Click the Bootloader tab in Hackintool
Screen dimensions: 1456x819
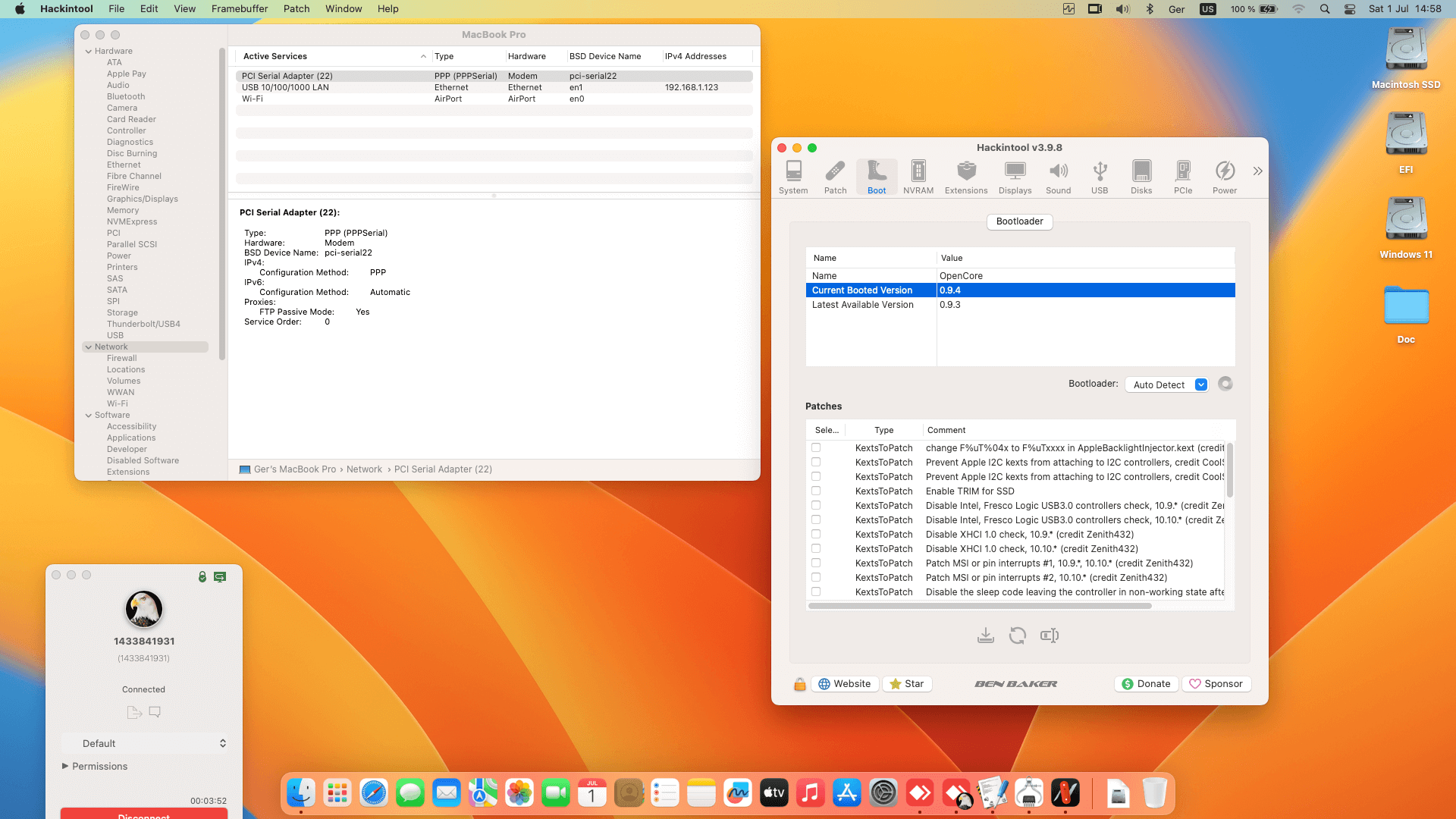pos(1019,221)
